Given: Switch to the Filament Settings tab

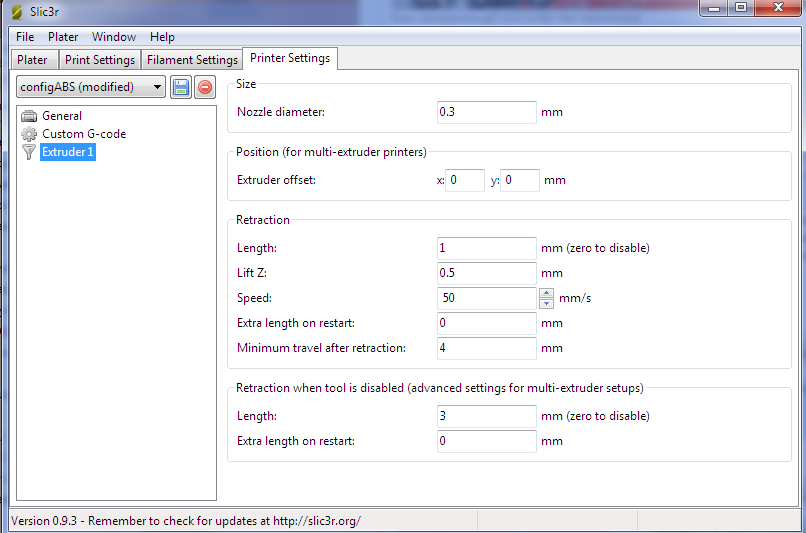Looking at the screenshot, I should pyautogui.click(x=192, y=60).
